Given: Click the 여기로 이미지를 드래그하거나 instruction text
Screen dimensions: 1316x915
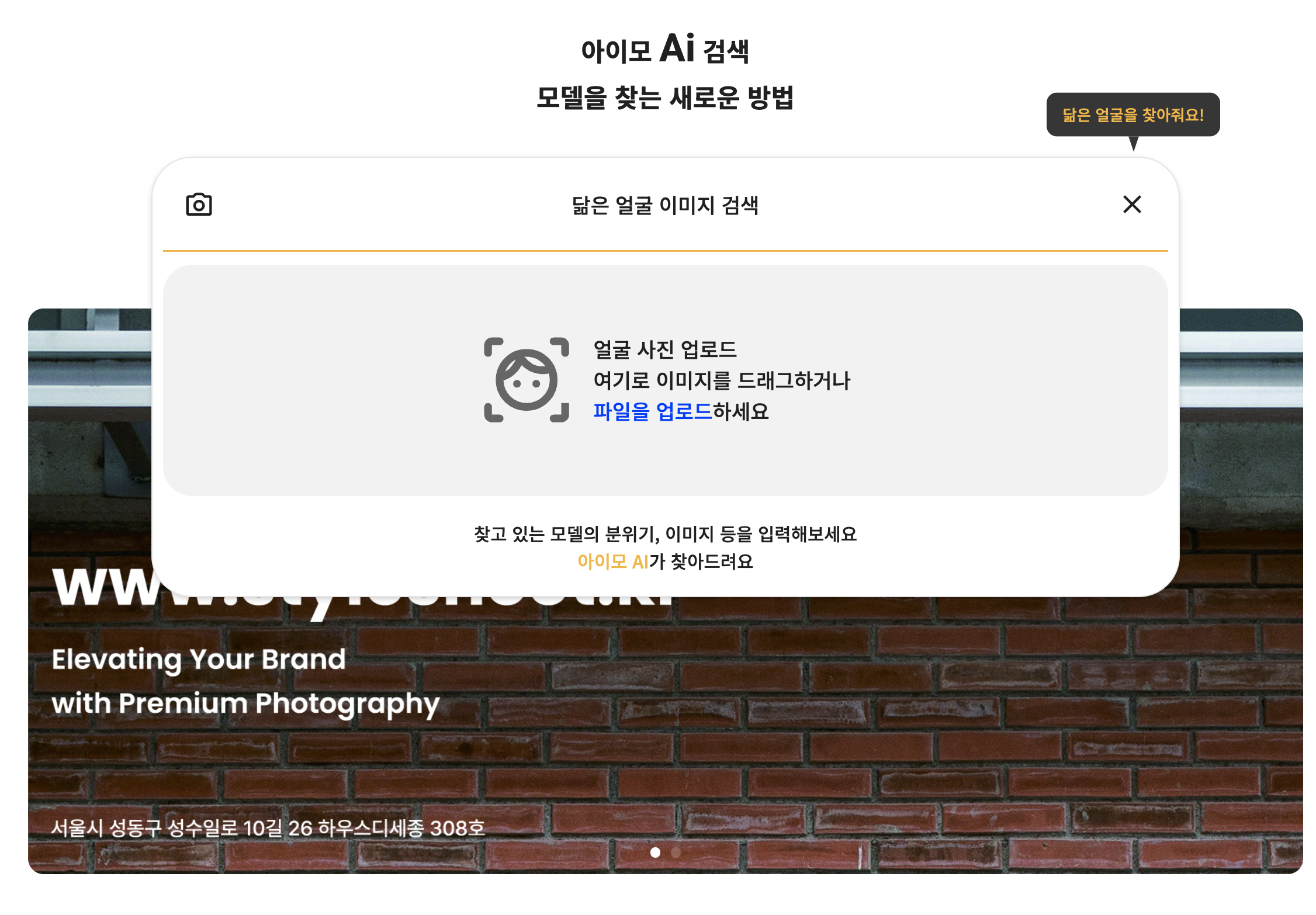Looking at the screenshot, I should tap(722, 380).
